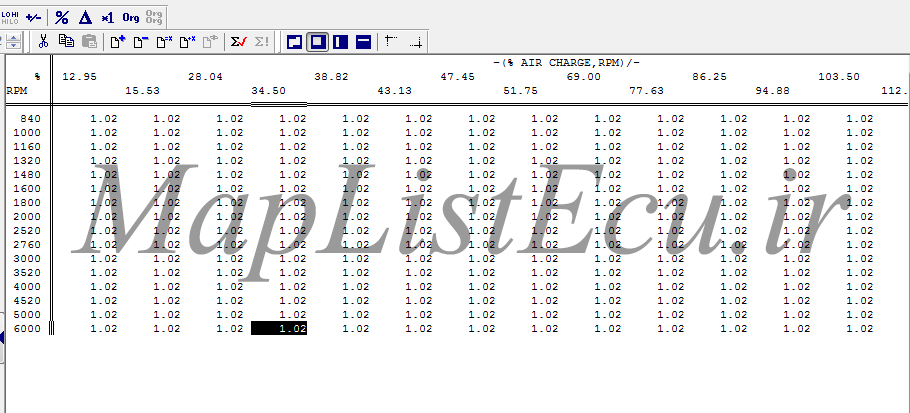
Task: Select the vertical split layout icon
Action: [341, 42]
